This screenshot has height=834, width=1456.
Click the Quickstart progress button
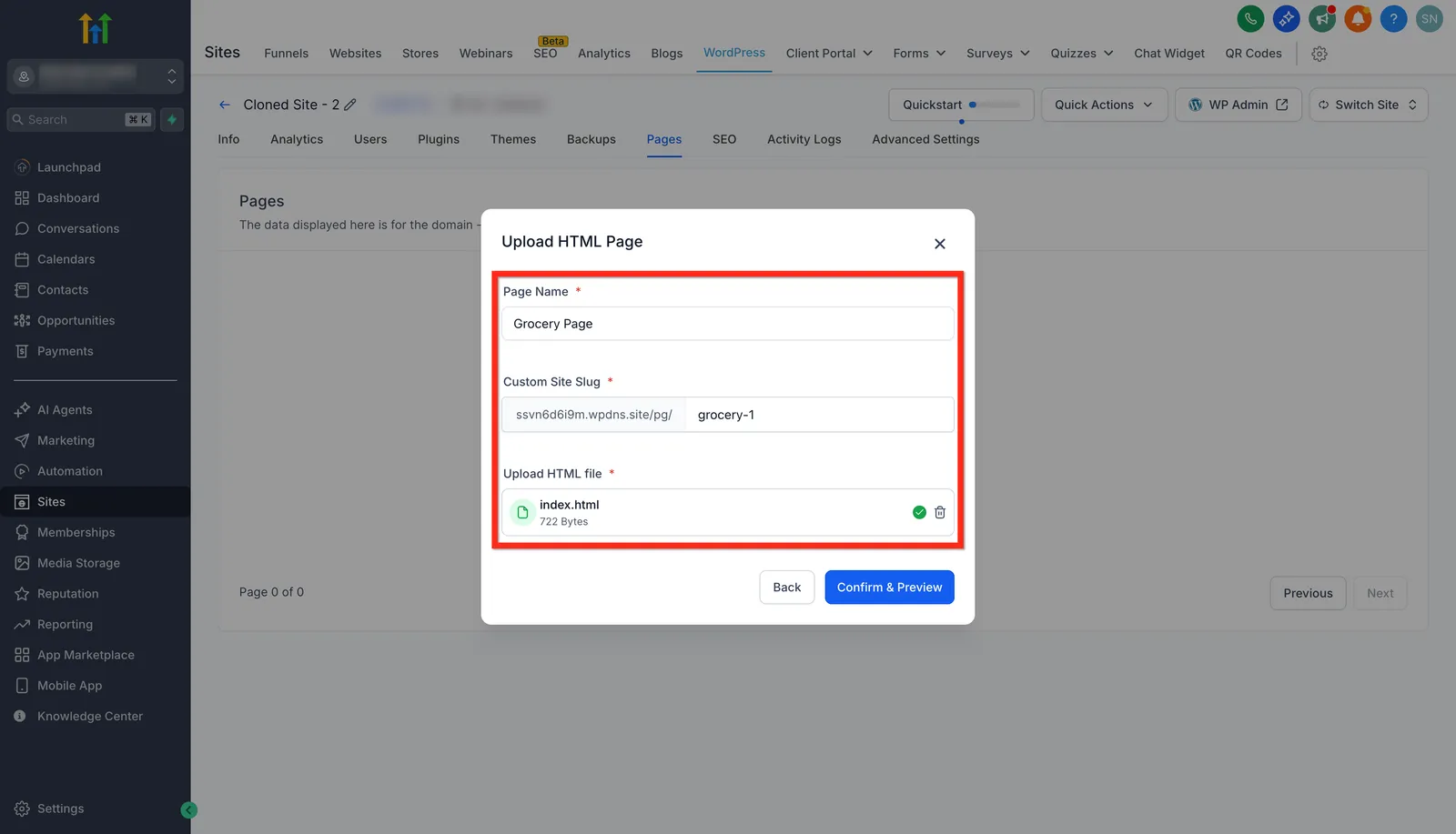pyautogui.click(x=961, y=105)
